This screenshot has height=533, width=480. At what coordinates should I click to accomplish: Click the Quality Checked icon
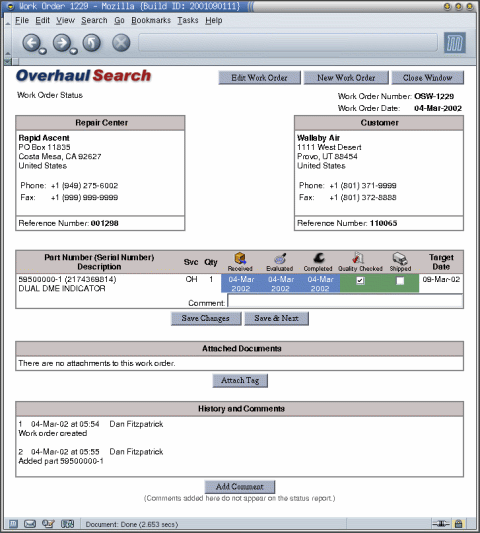coord(358,258)
